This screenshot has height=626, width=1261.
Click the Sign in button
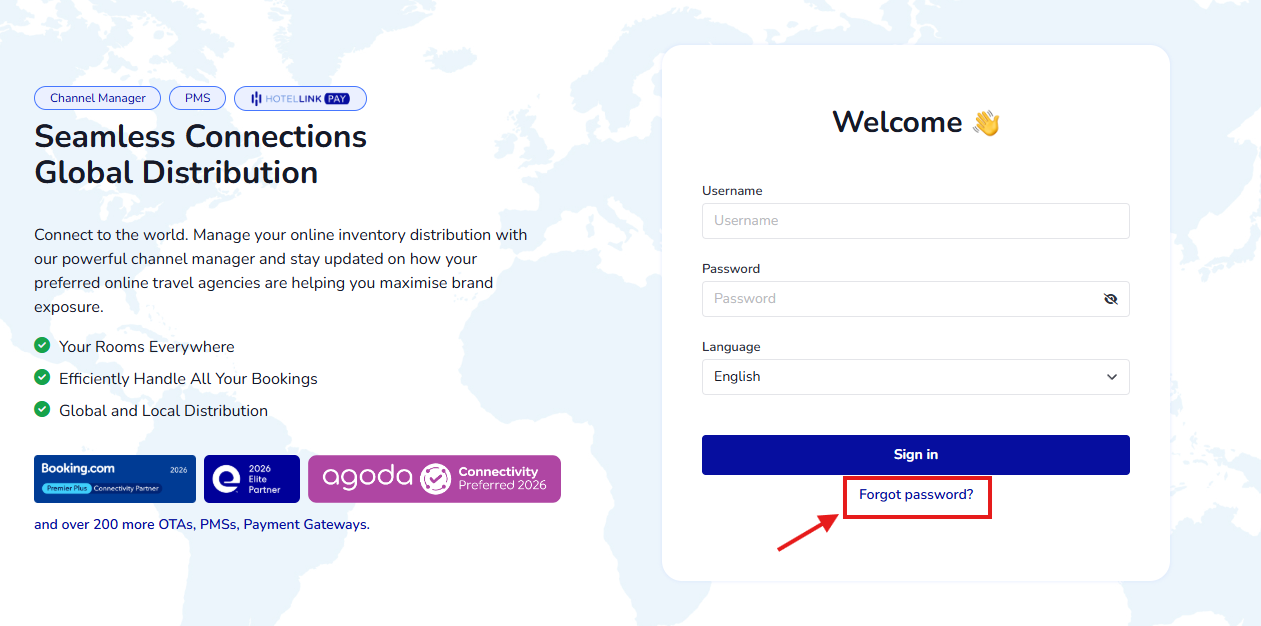pyautogui.click(x=915, y=455)
